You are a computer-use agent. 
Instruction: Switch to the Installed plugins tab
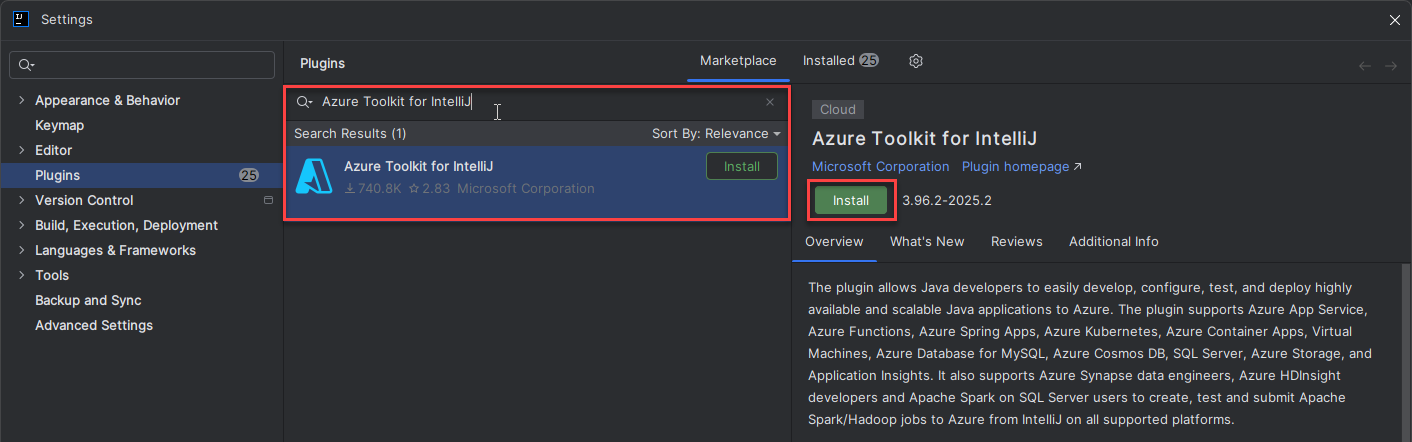click(x=839, y=61)
